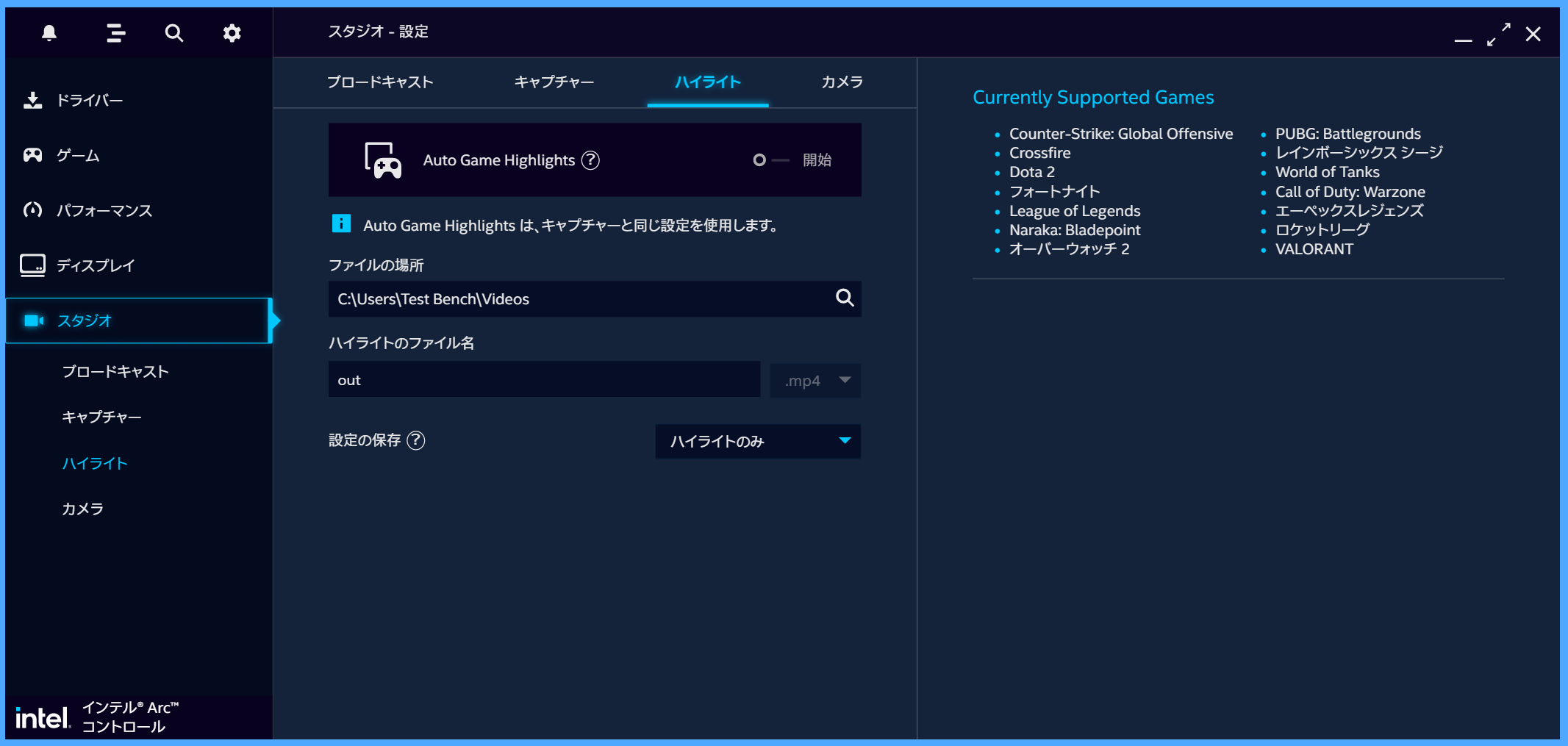The image size is (1568, 746).
Task: Browse file location with the magnifier icon
Action: point(845,298)
